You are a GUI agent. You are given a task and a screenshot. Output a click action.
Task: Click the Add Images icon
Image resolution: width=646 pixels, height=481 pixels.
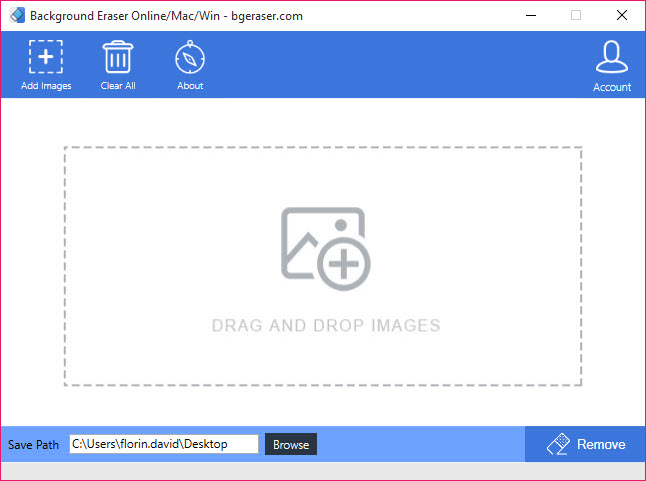pyautogui.click(x=46, y=56)
